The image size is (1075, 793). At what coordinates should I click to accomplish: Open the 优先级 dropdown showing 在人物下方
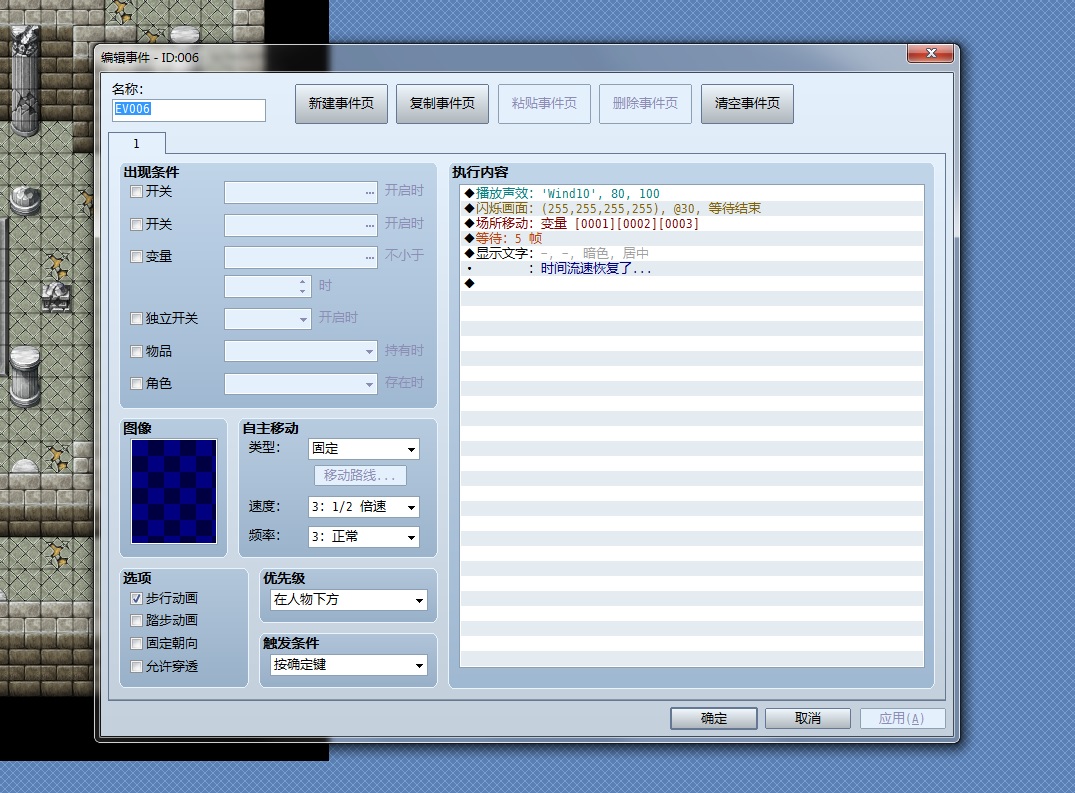pos(349,600)
